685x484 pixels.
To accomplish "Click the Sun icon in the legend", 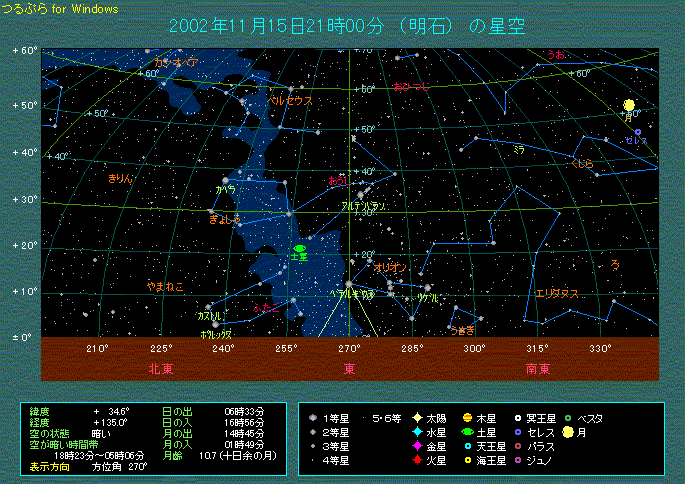I will tap(416, 418).
